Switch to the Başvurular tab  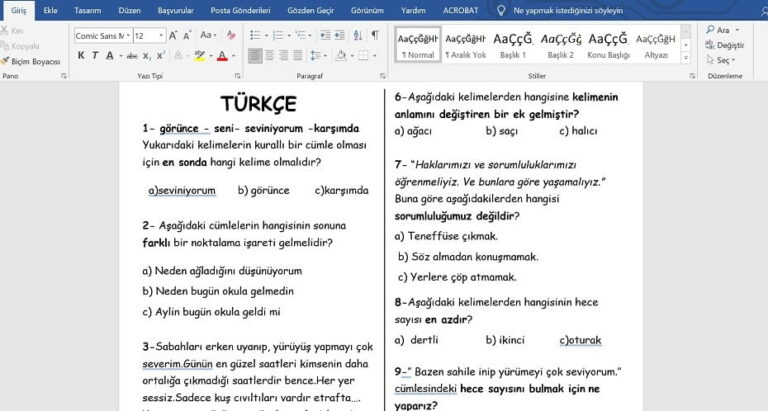click(x=175, y=10)
